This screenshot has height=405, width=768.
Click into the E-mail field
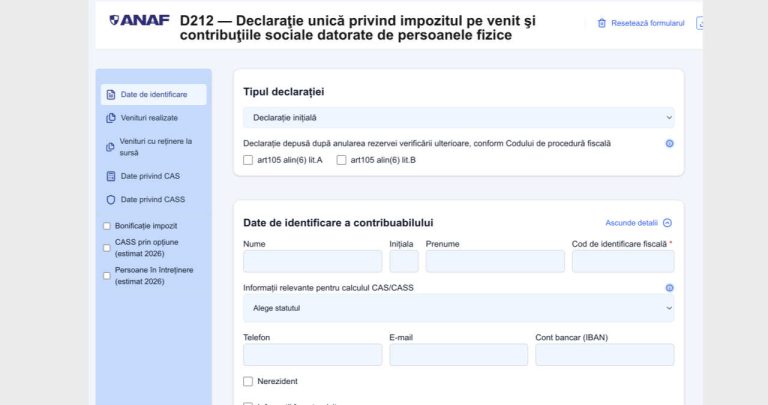click(x=458, y=355)
